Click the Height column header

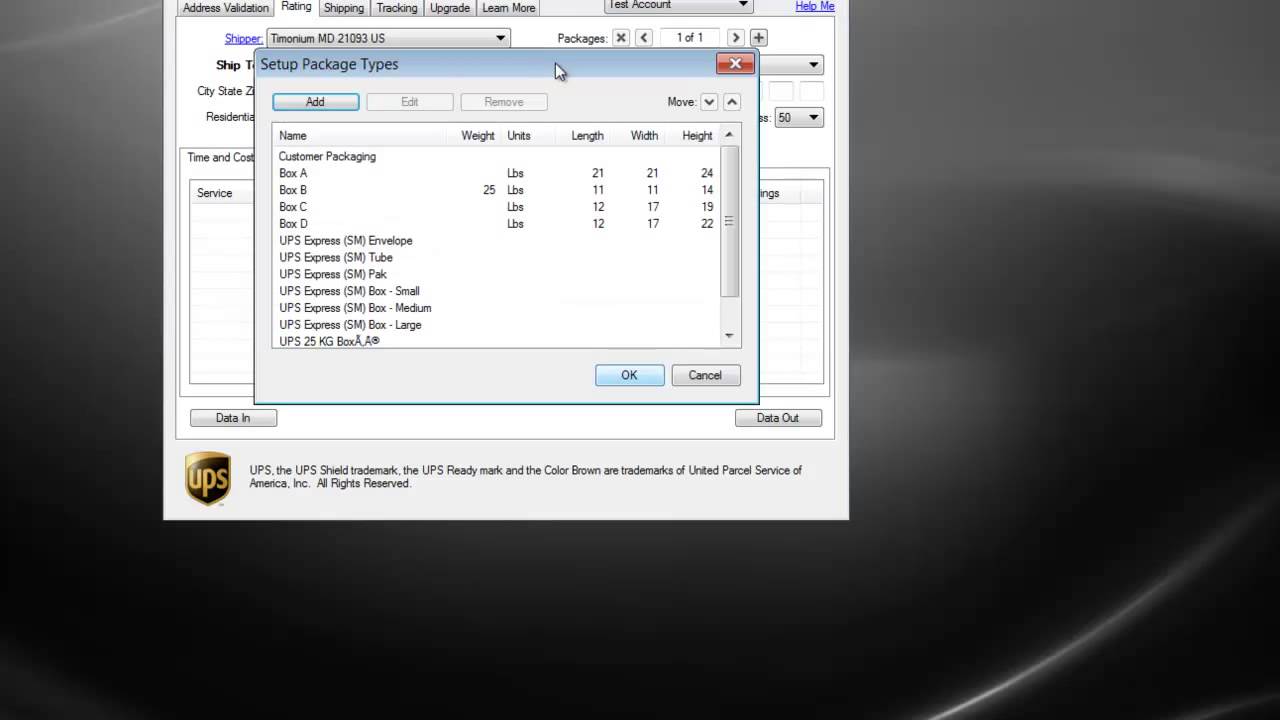tap(692, 136)
